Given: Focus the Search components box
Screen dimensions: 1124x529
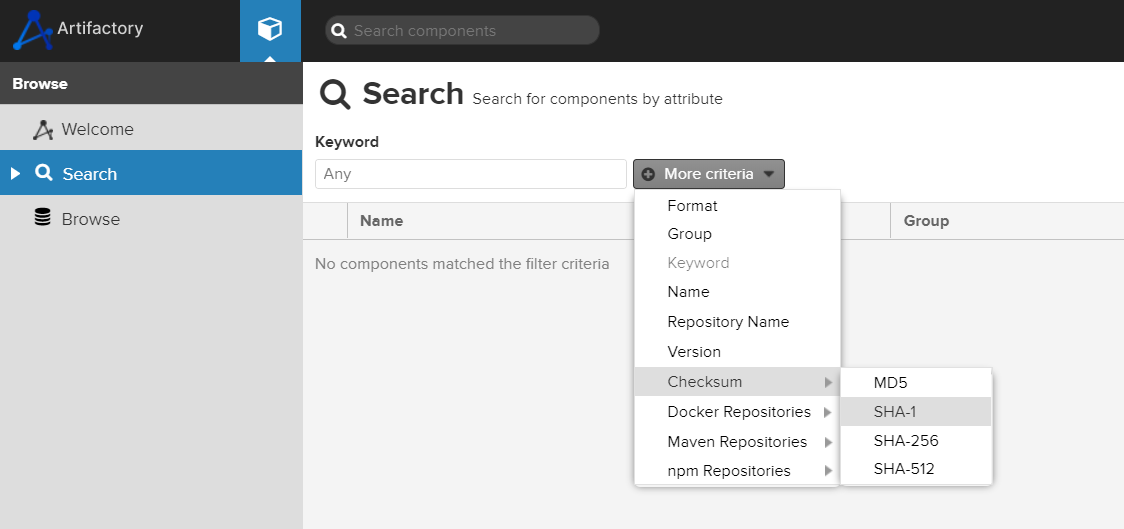Looking at the screenshot, I should coord(470,31).
